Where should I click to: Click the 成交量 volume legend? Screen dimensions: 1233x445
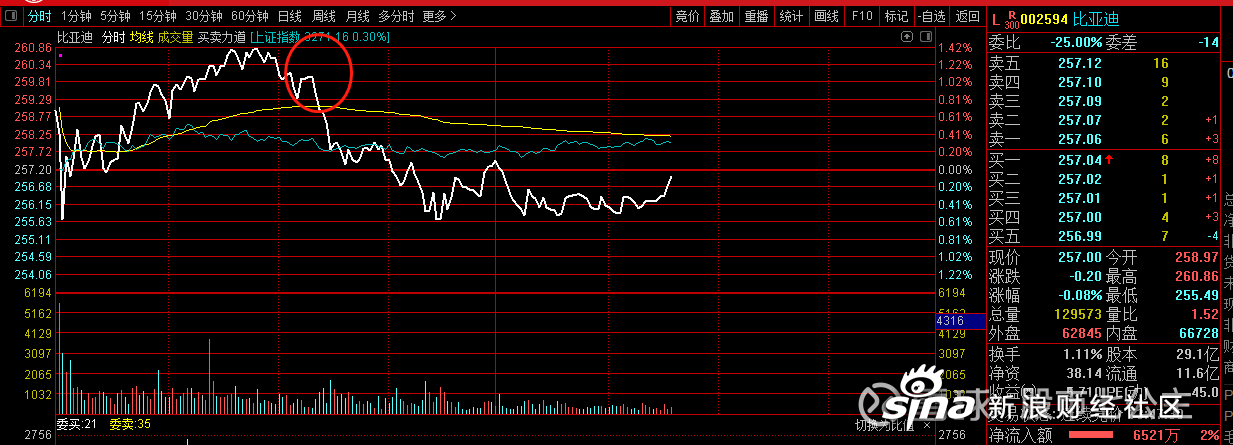click(175, 37)
